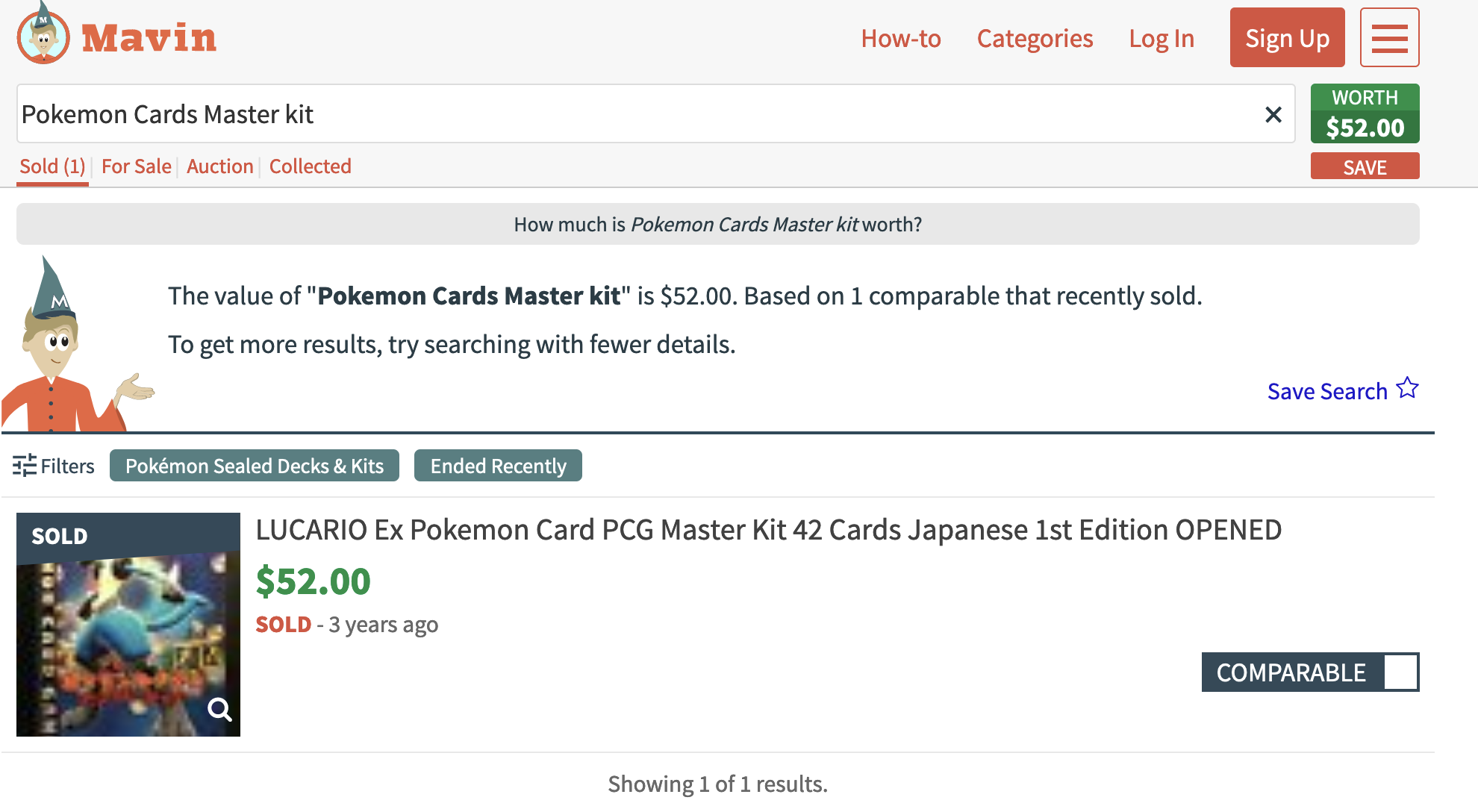This screenshot has height=812, width=1478.
Task: Click the red SAVE button
Action: (1365, 166)
